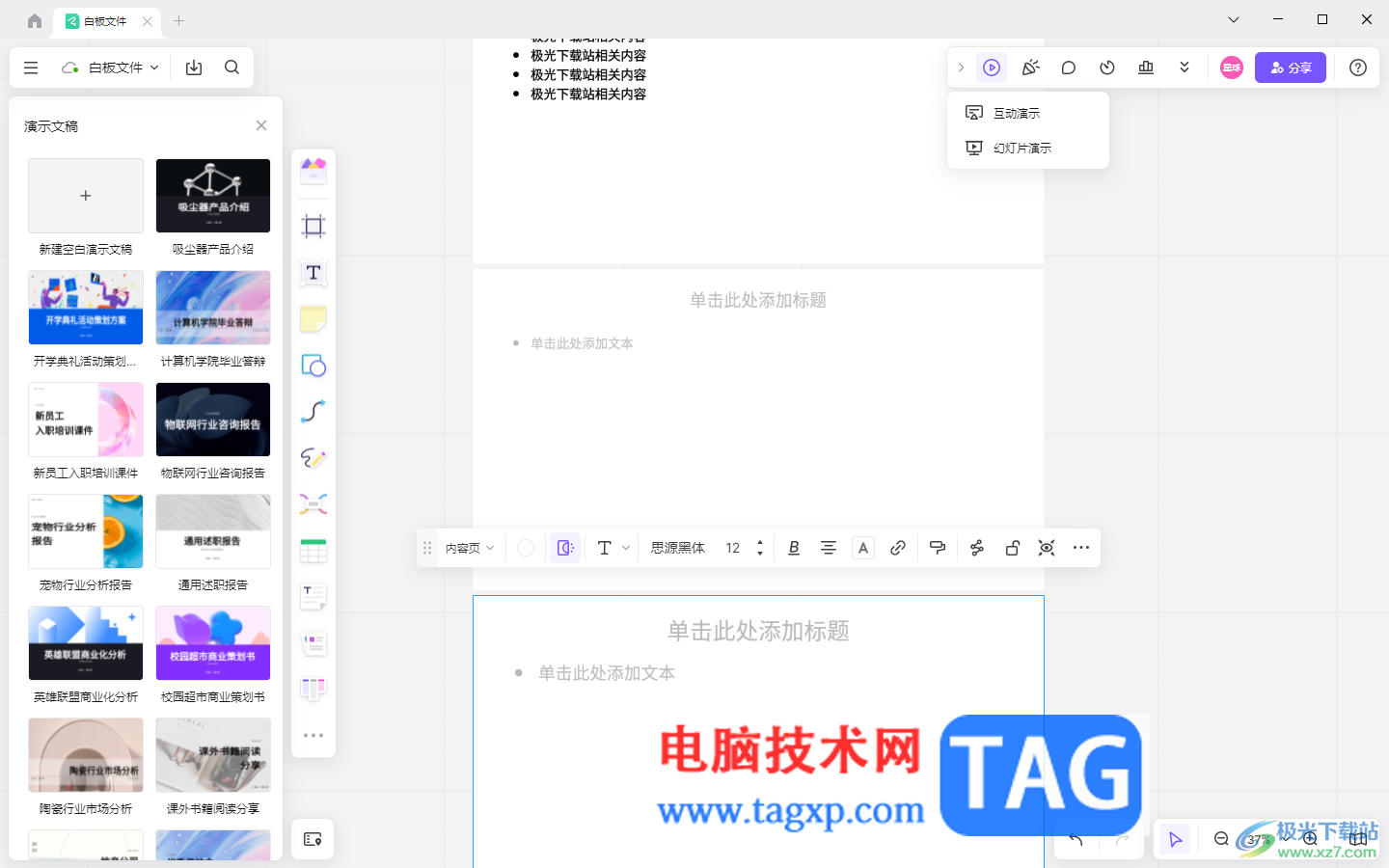Open the minimap icon

pyautogui.click(x=1358, y=839)
